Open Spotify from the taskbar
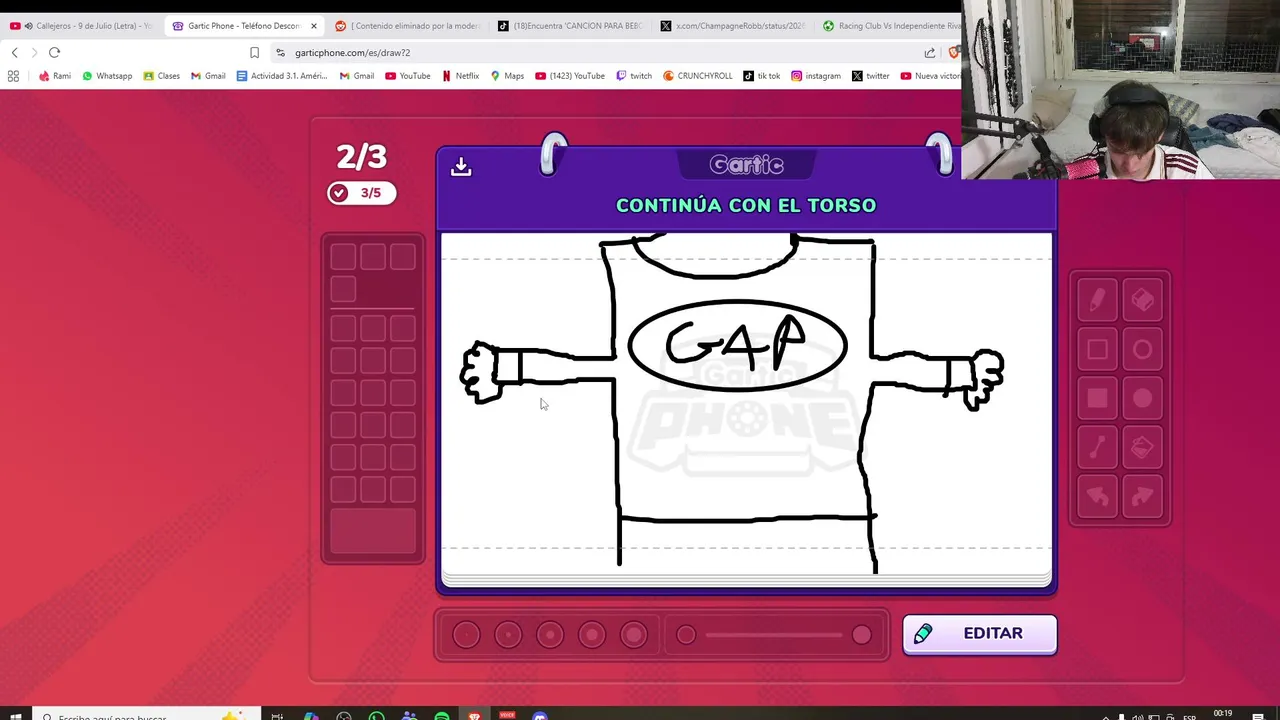This screenshot has height=720, width=1280. point(442,716)
